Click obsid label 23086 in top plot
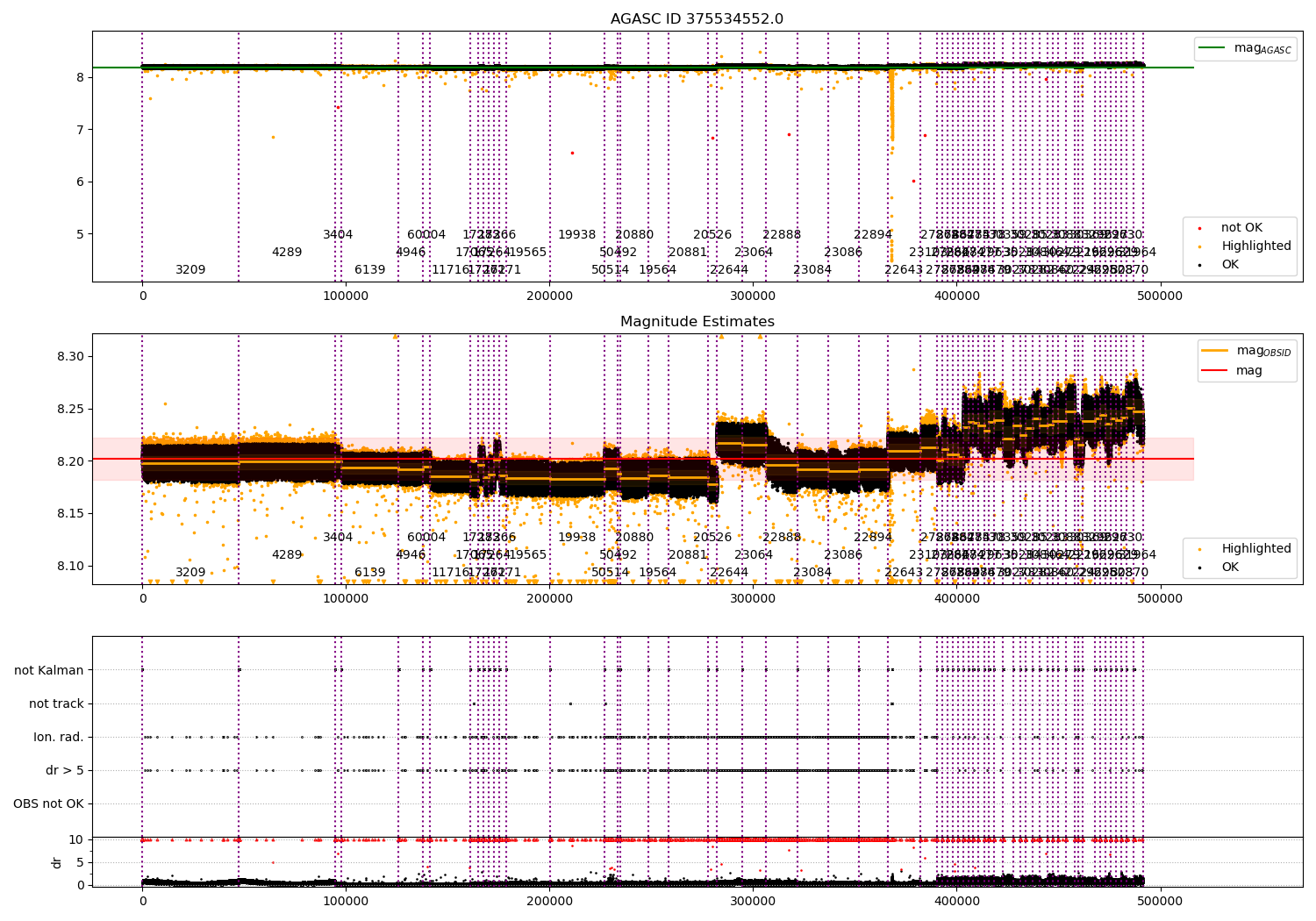The image size is (1316, 921). [x=843, y=252]
